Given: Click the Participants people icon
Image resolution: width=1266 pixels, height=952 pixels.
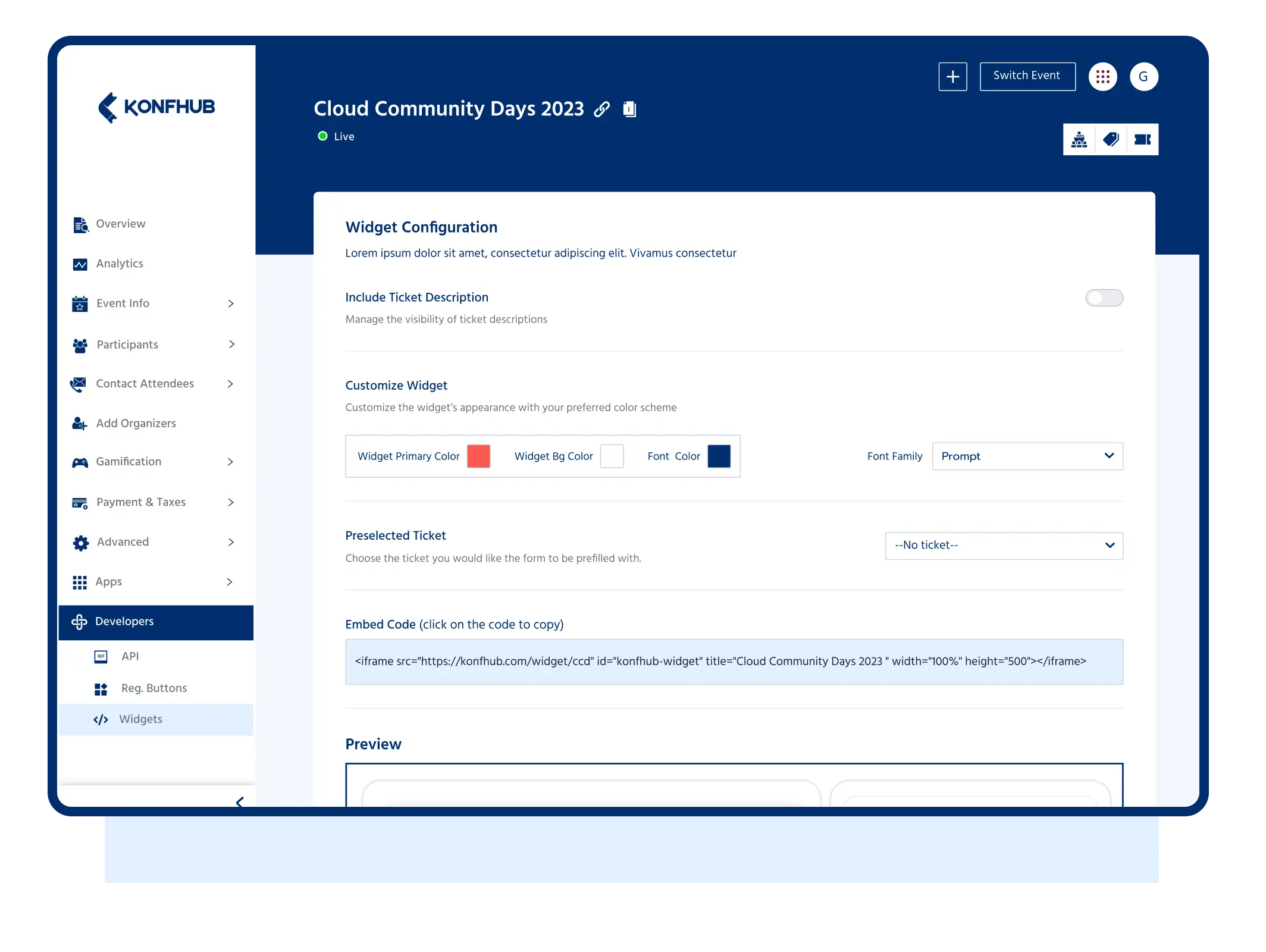Looking at the screenshot, I should click(80, 345).
